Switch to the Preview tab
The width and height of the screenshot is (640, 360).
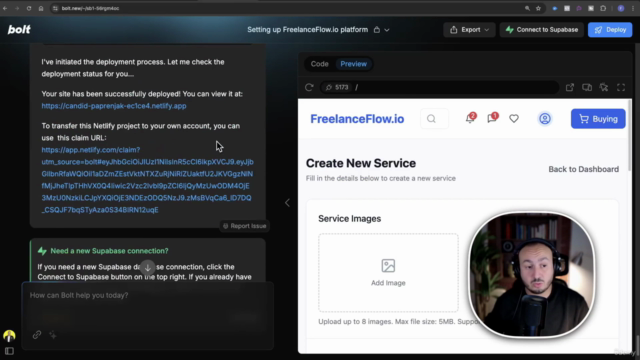(x=353, y=64)
